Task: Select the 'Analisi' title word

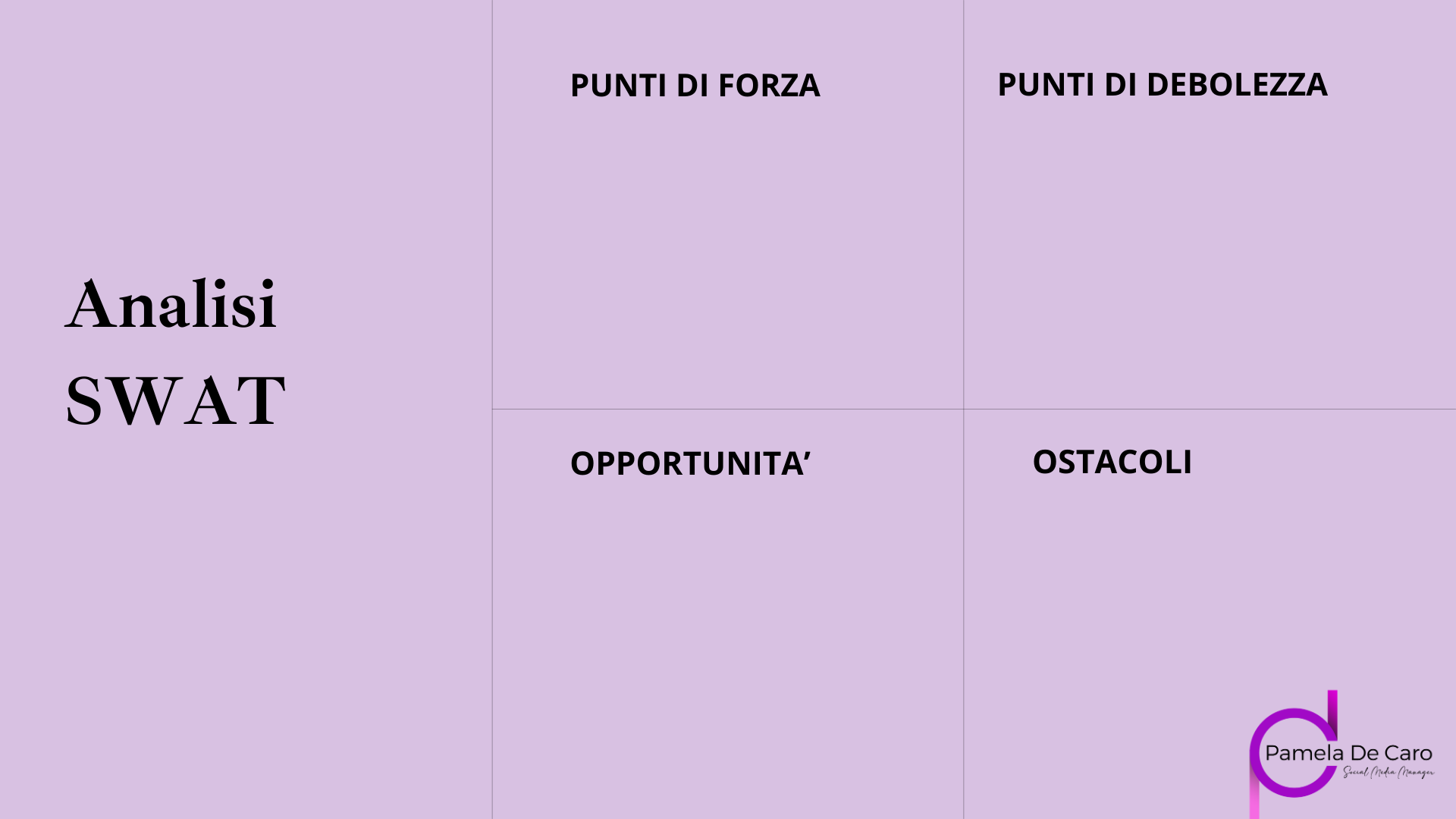Action: (171, 304)
